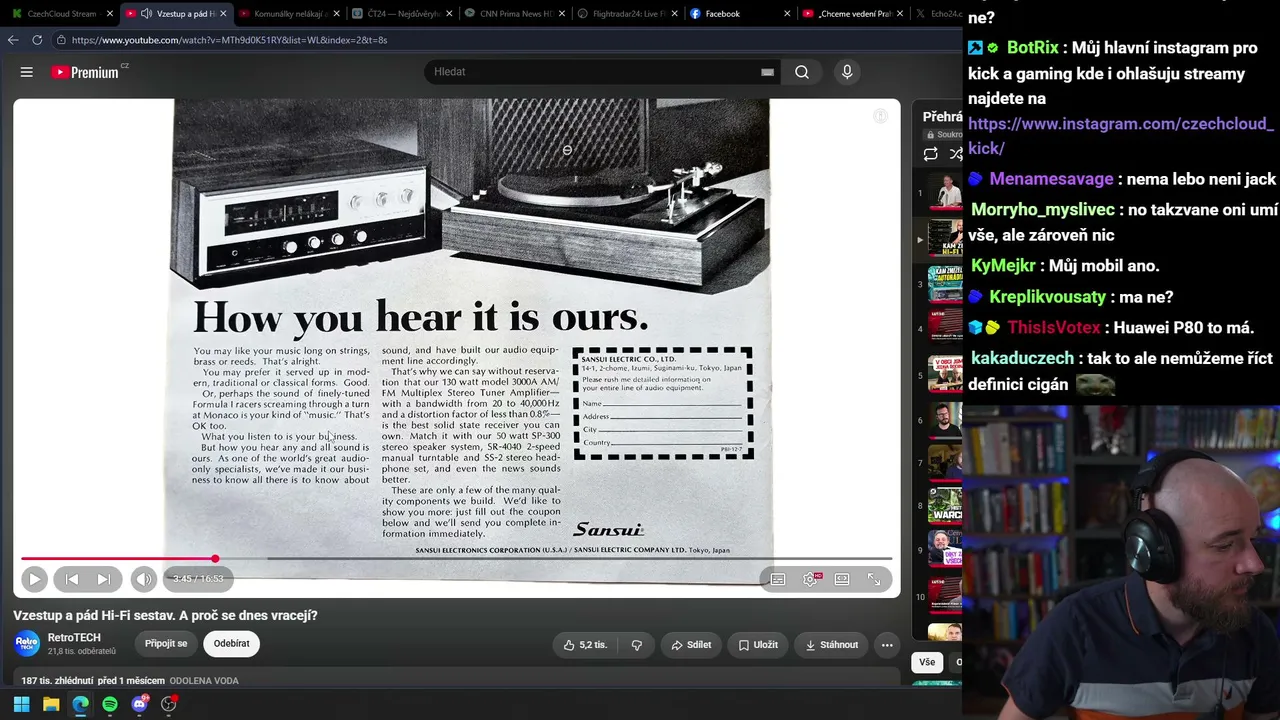
Task: Click the Morryho_myslivec username in chat
Action: (x=1043, y=210)
